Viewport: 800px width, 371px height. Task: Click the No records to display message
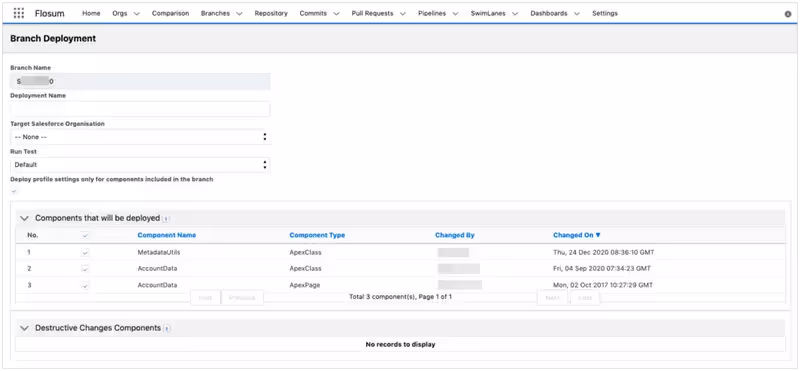401,344
